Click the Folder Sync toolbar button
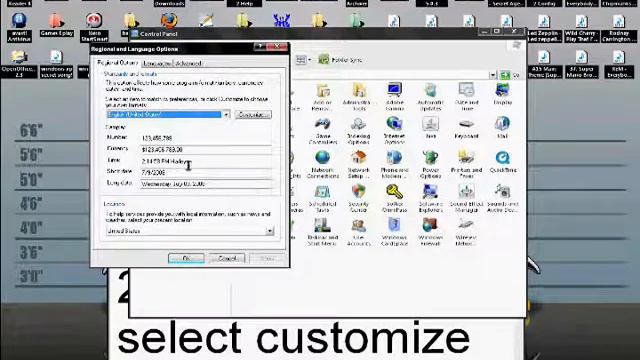 340,60
